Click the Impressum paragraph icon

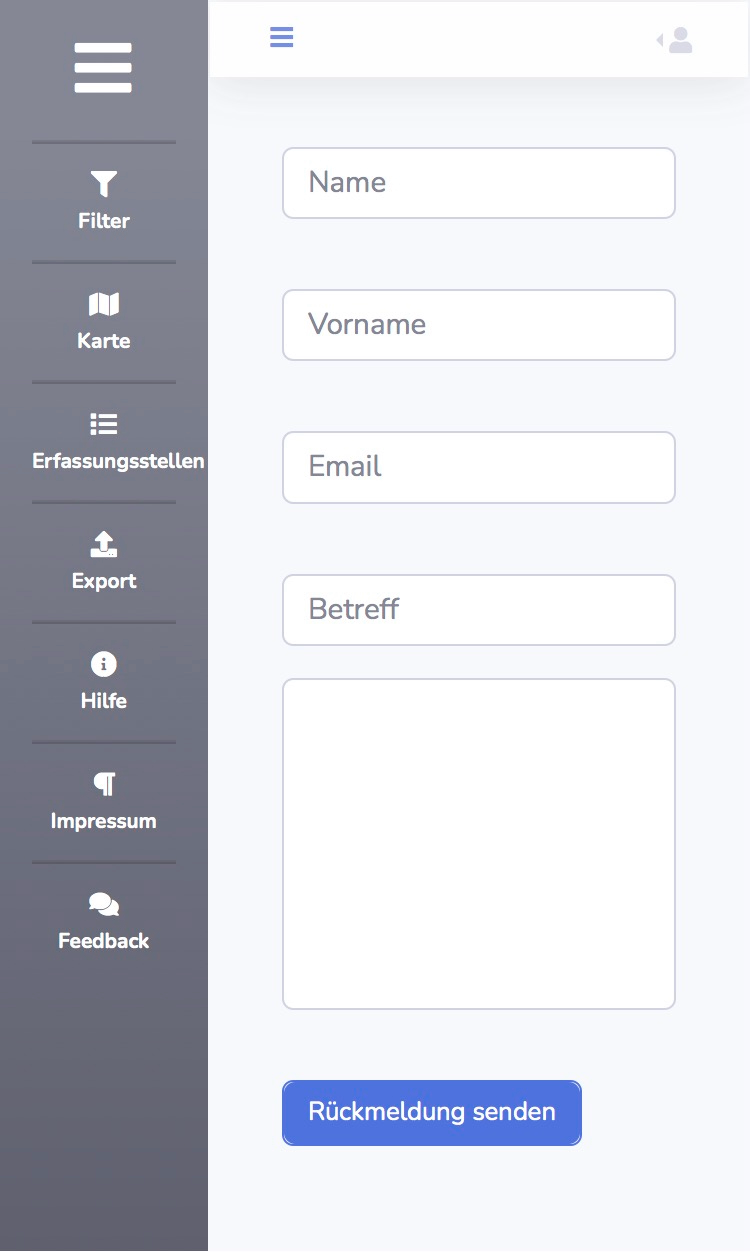(104, 784)
